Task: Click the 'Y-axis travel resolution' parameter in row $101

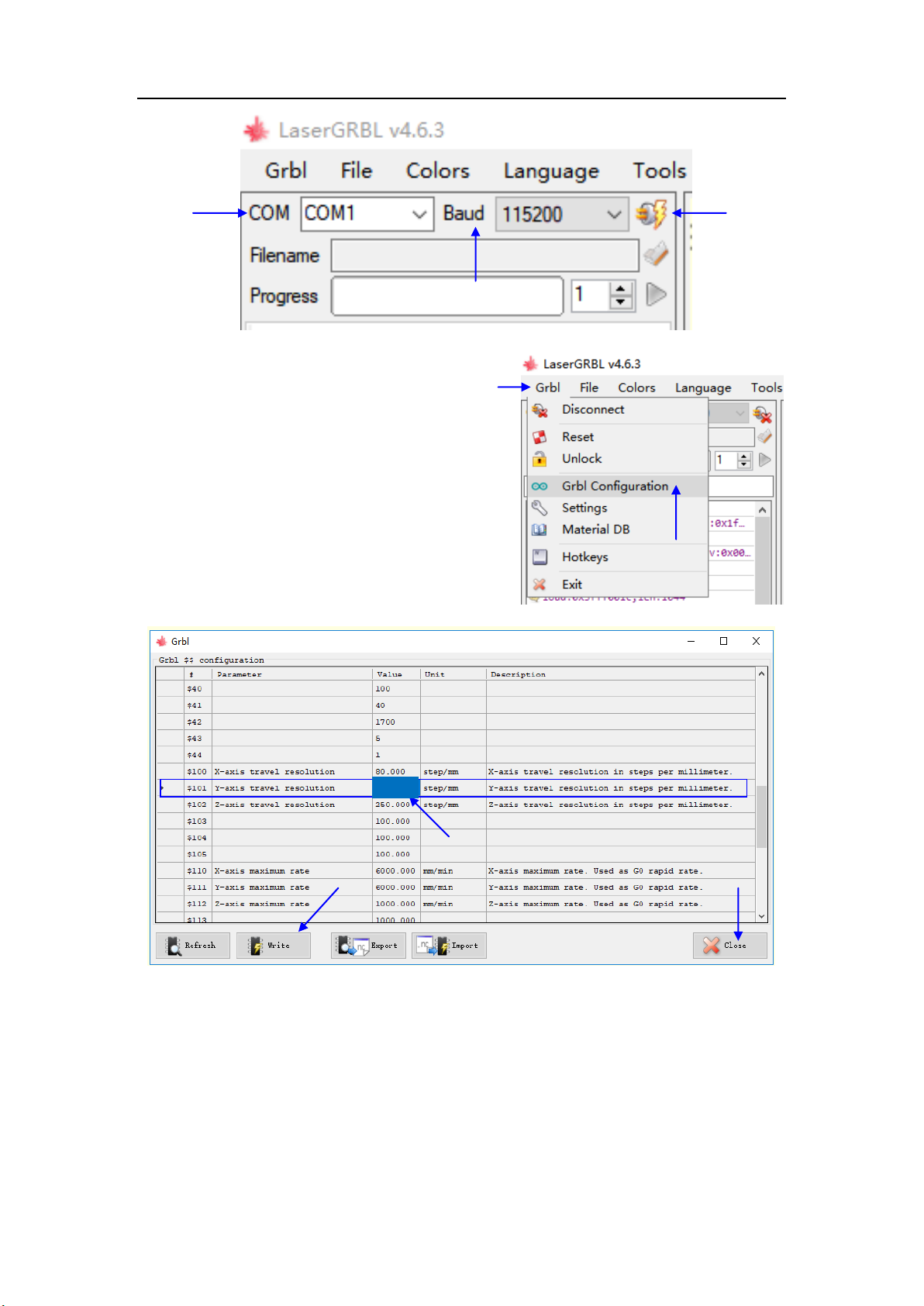Action: (x=275, y=788)
